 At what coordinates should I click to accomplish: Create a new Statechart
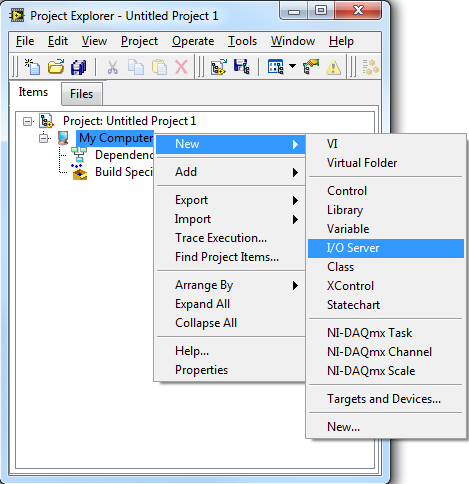(x=386, y=305)
